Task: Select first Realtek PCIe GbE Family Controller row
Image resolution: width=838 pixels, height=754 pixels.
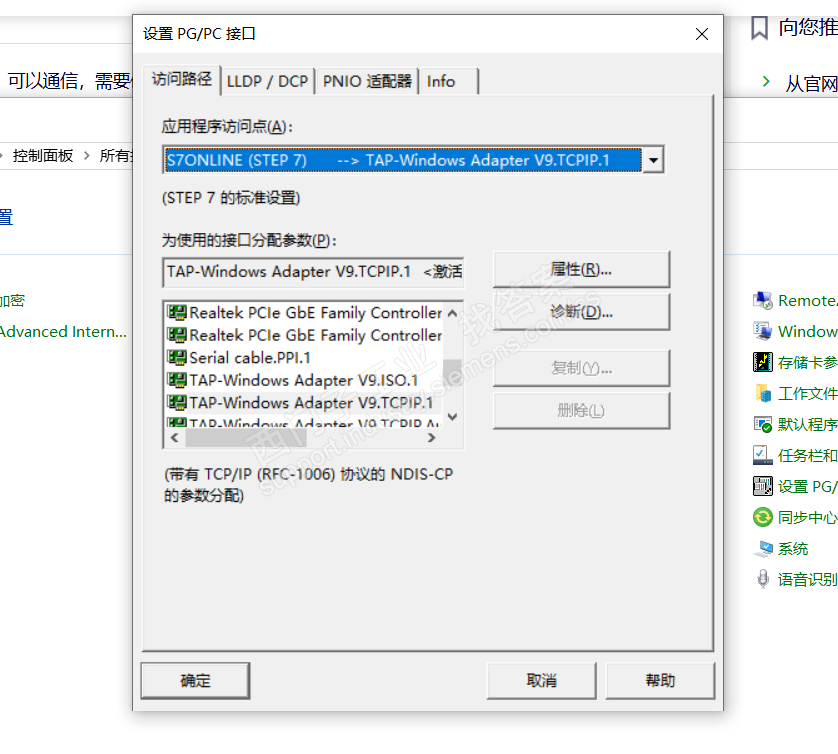Action: click(x=304, y=313)
